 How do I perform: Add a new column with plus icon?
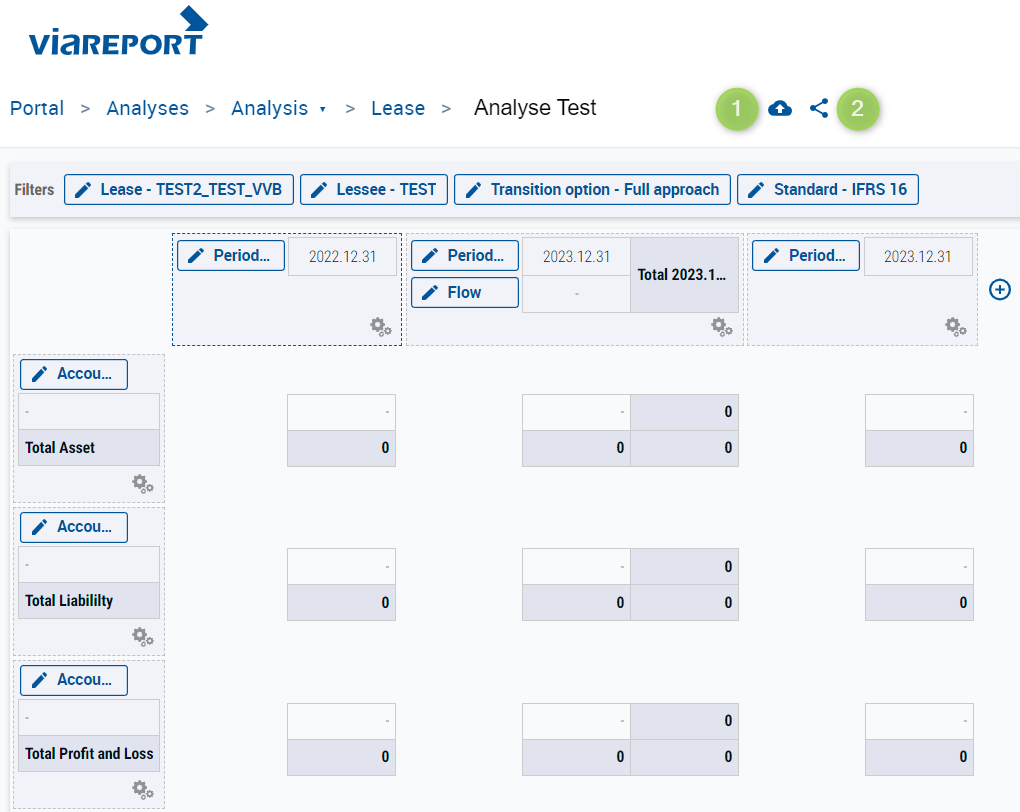click(1000, 290)
